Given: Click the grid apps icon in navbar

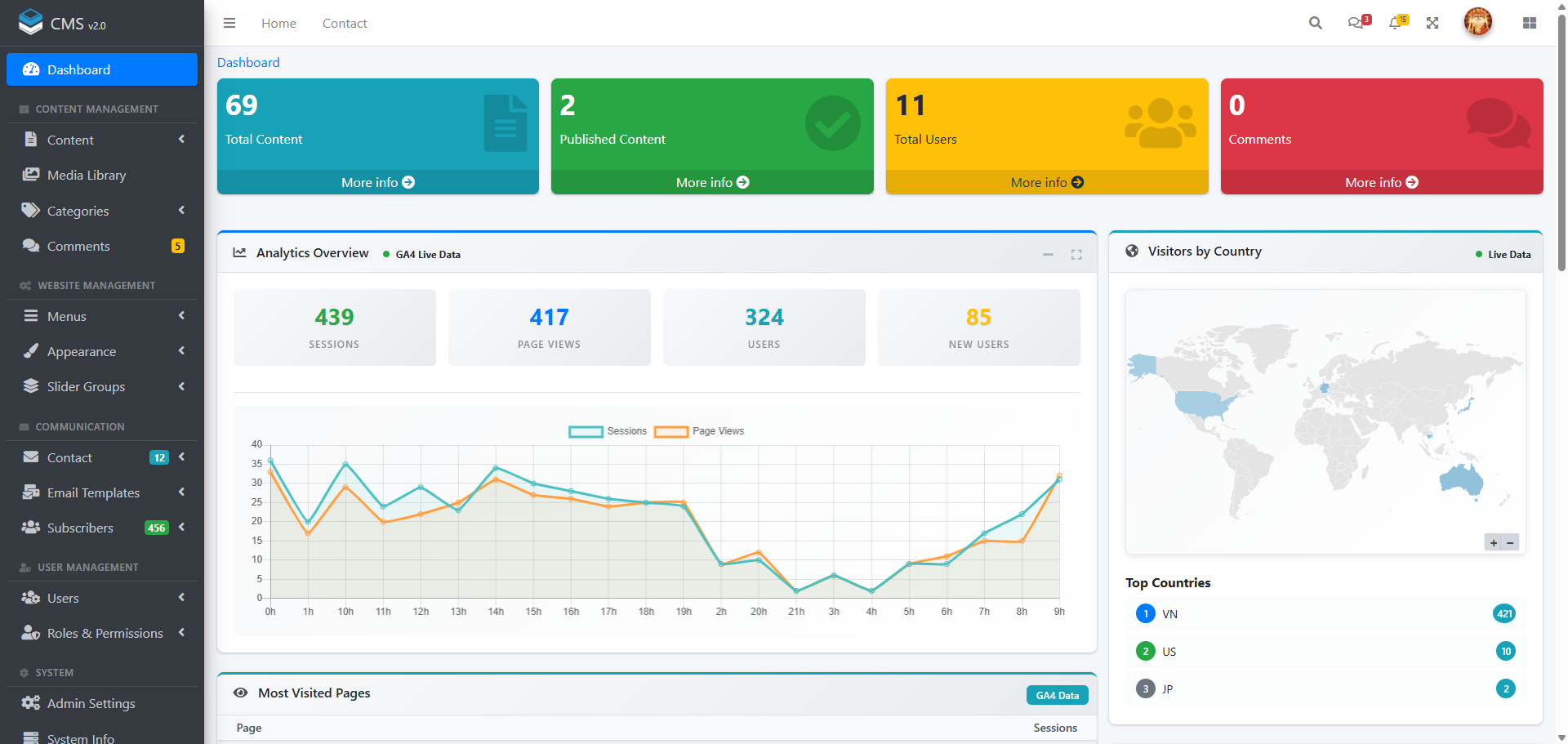Looking at the screenshot, I should click(x=1530, y=23).
